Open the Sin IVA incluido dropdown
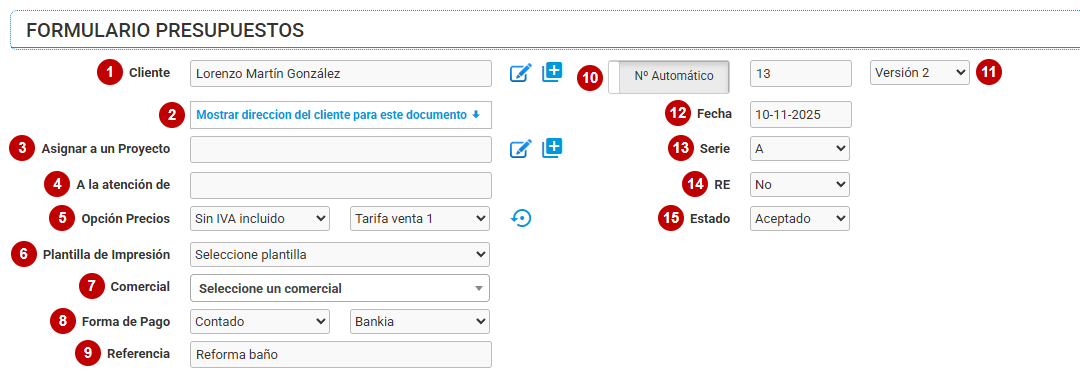1080x382 pixels. [260, 218]
